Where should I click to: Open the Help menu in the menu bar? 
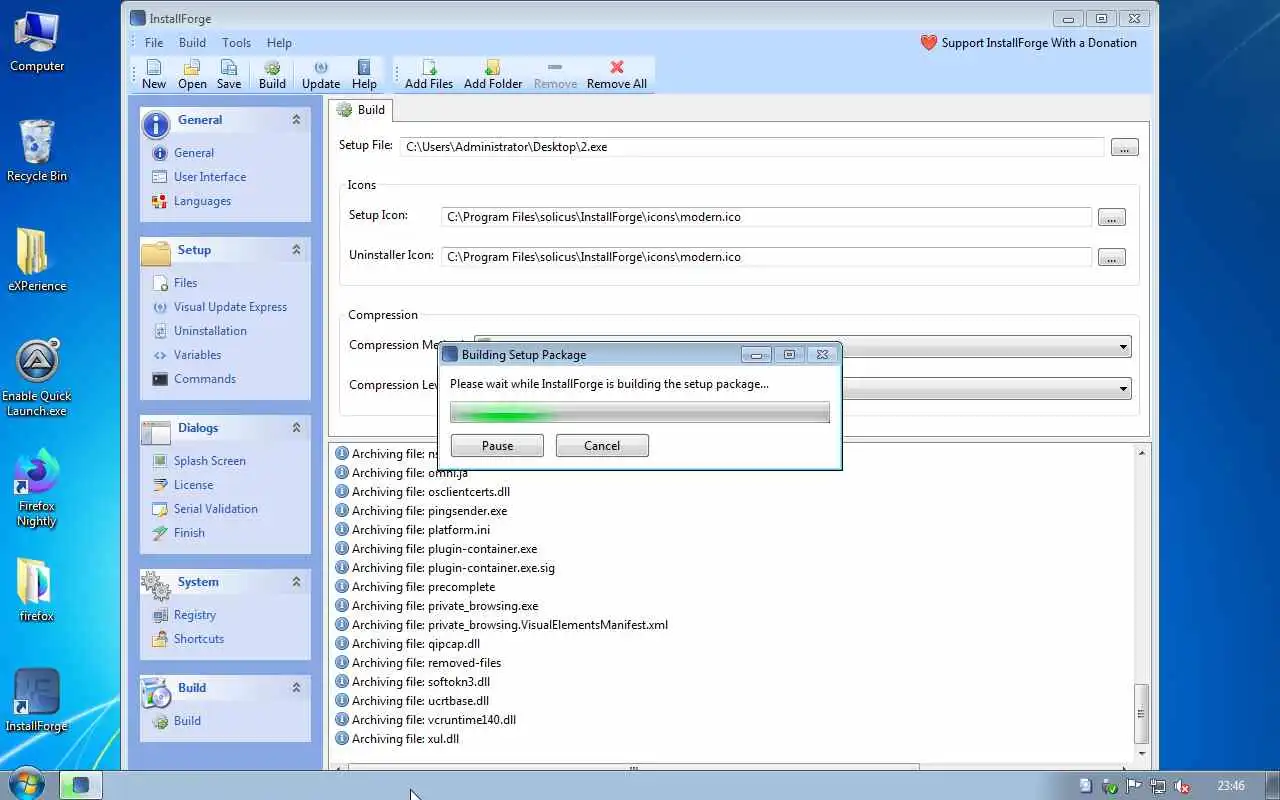(x=279, y=43)
